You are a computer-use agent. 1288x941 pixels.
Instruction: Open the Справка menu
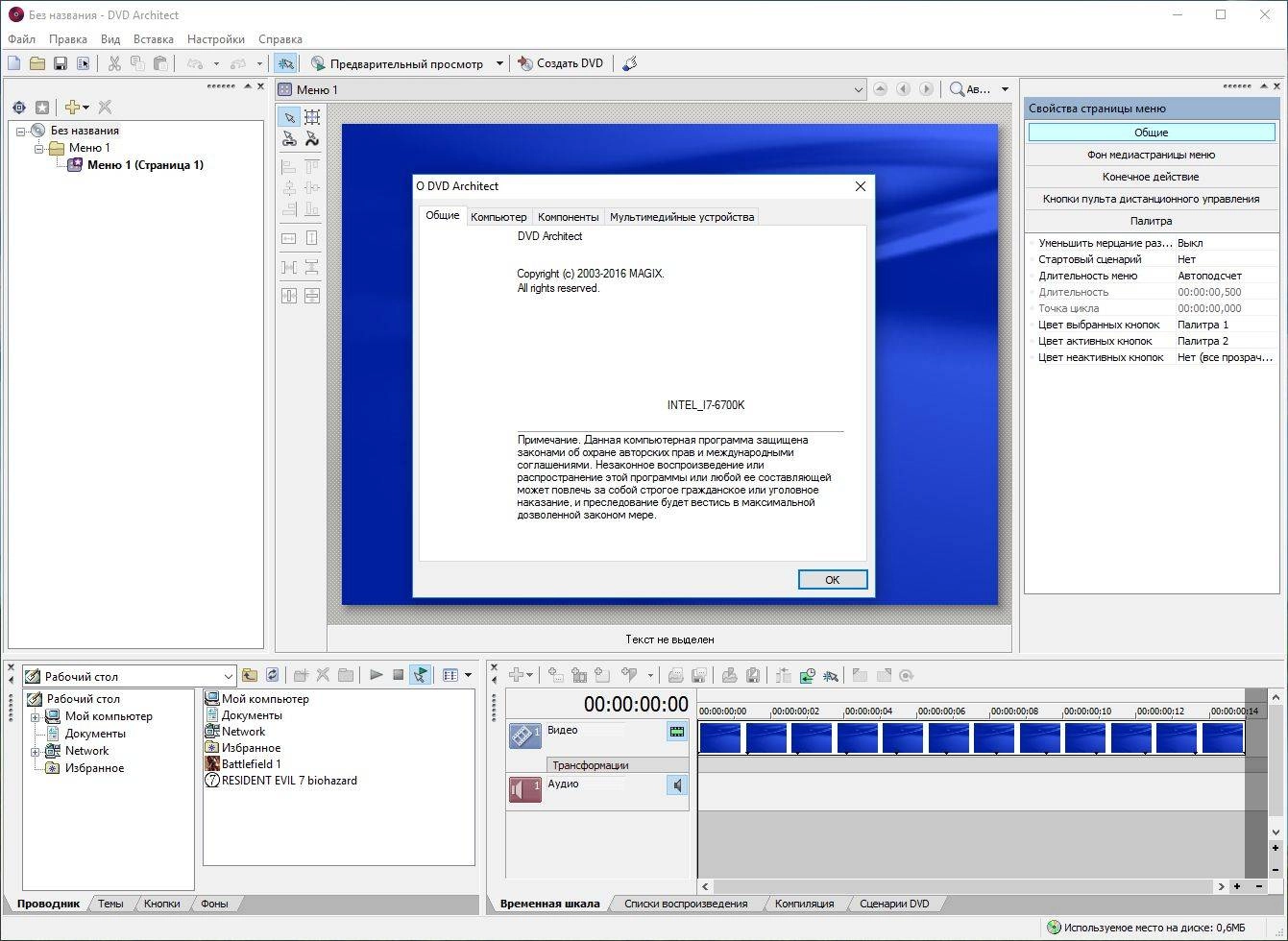(280, 39)
